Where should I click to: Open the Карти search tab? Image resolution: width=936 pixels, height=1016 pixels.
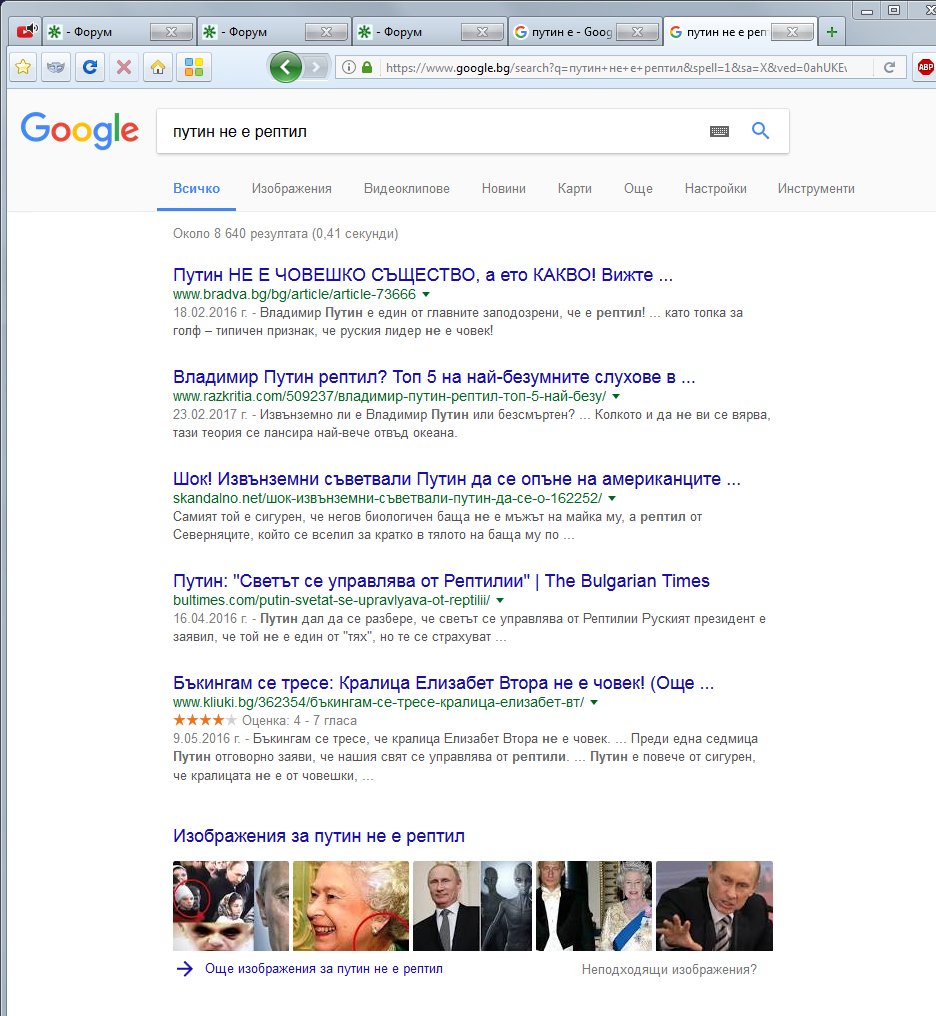(575, 189)
